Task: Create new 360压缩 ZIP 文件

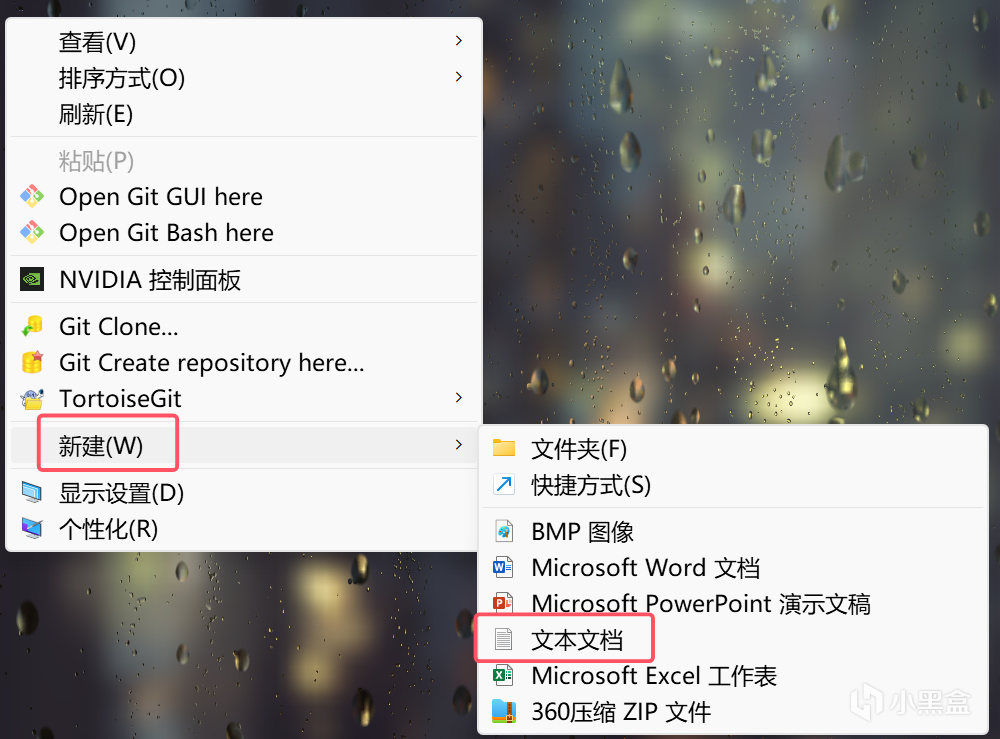Action: 733,712
